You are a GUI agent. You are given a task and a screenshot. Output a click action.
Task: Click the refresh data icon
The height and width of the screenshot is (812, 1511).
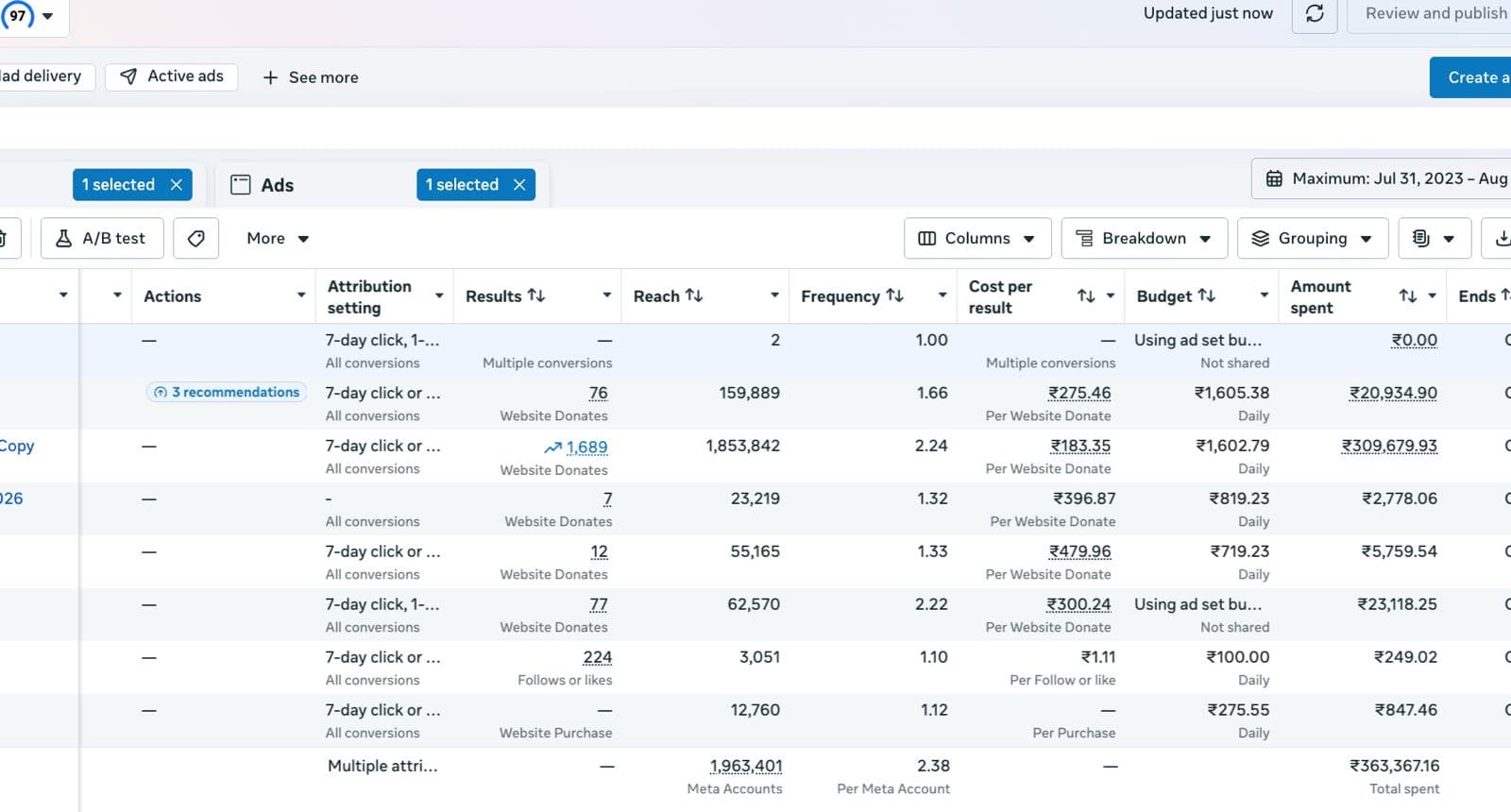(1315, 14)
